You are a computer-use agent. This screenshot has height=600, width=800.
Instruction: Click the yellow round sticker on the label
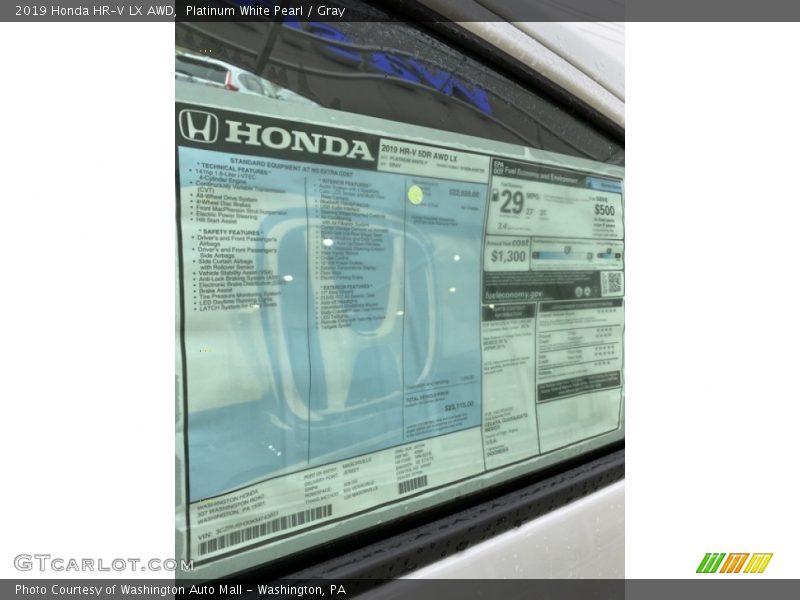(416, 195)
